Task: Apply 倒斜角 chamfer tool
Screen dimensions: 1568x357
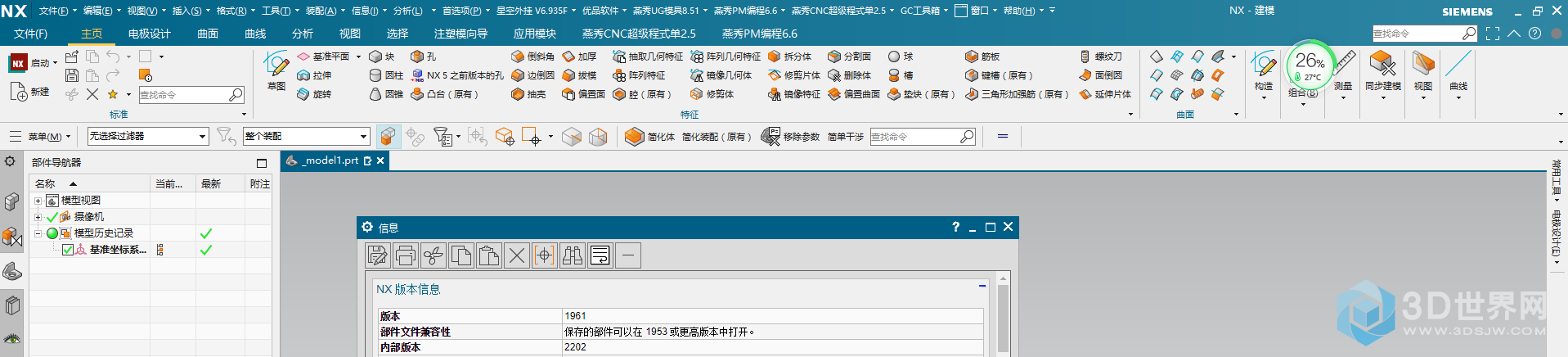Action: point(532,56)
